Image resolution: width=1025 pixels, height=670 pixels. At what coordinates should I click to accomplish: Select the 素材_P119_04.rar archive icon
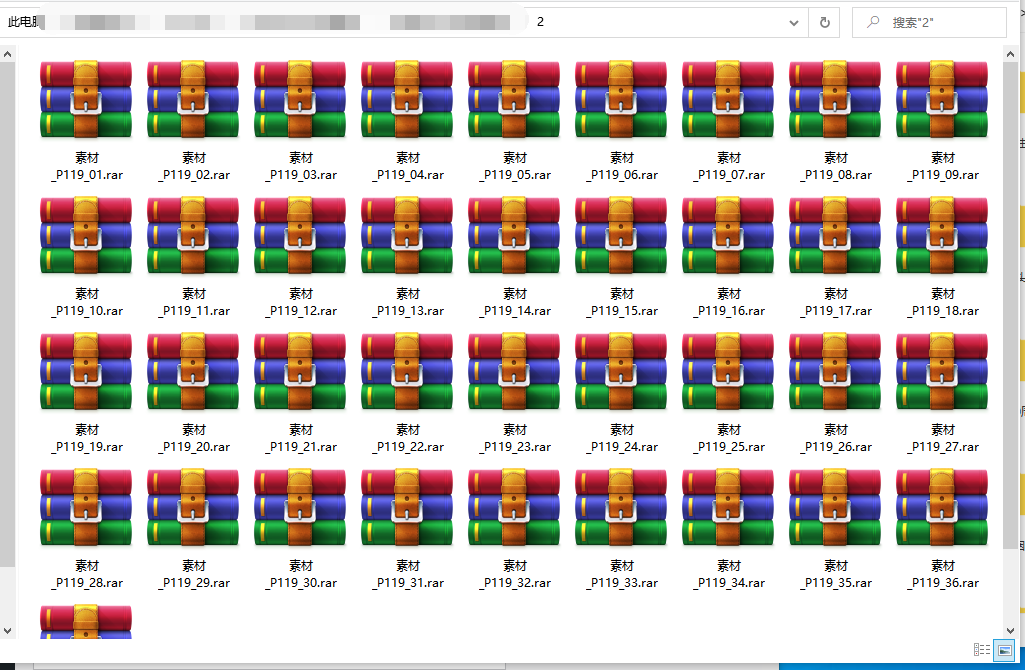coord(407,99)
